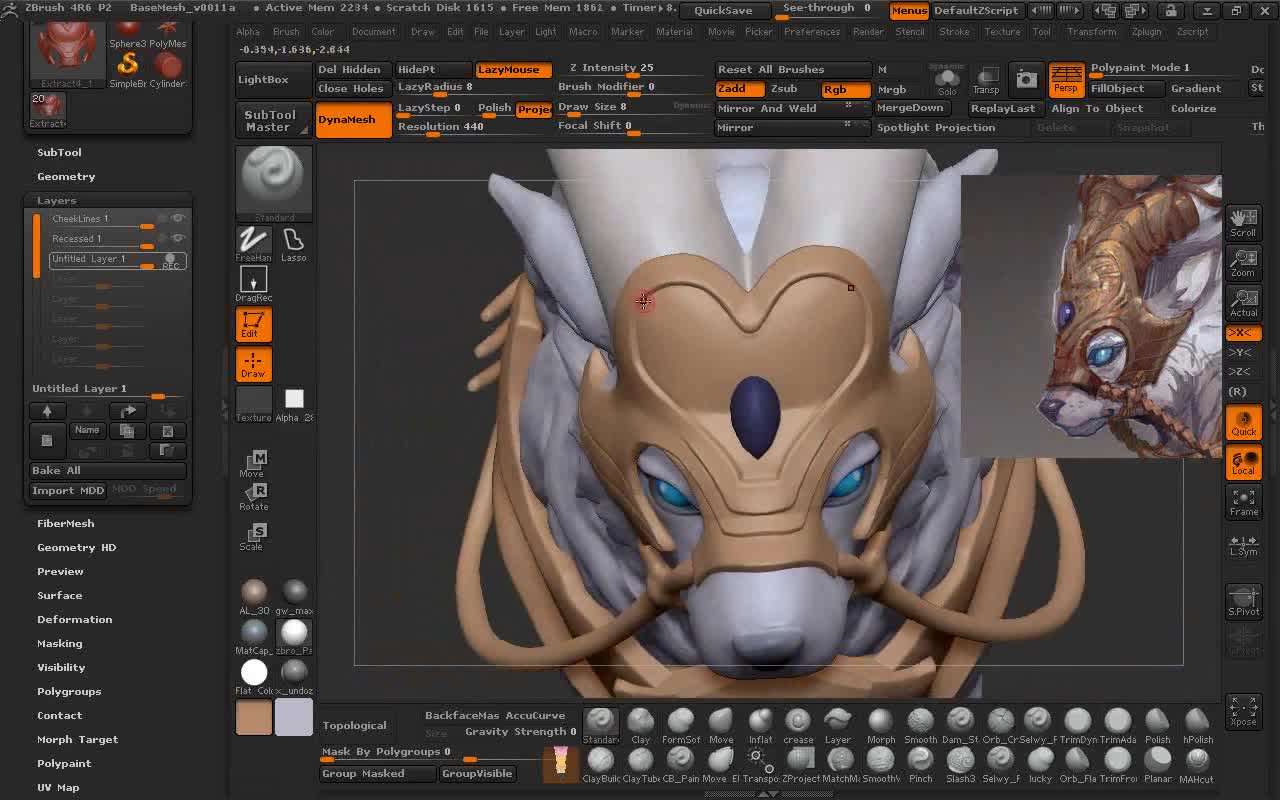Select the Layer brush icon
The image size is (1280, 800).
coord(838,725)
